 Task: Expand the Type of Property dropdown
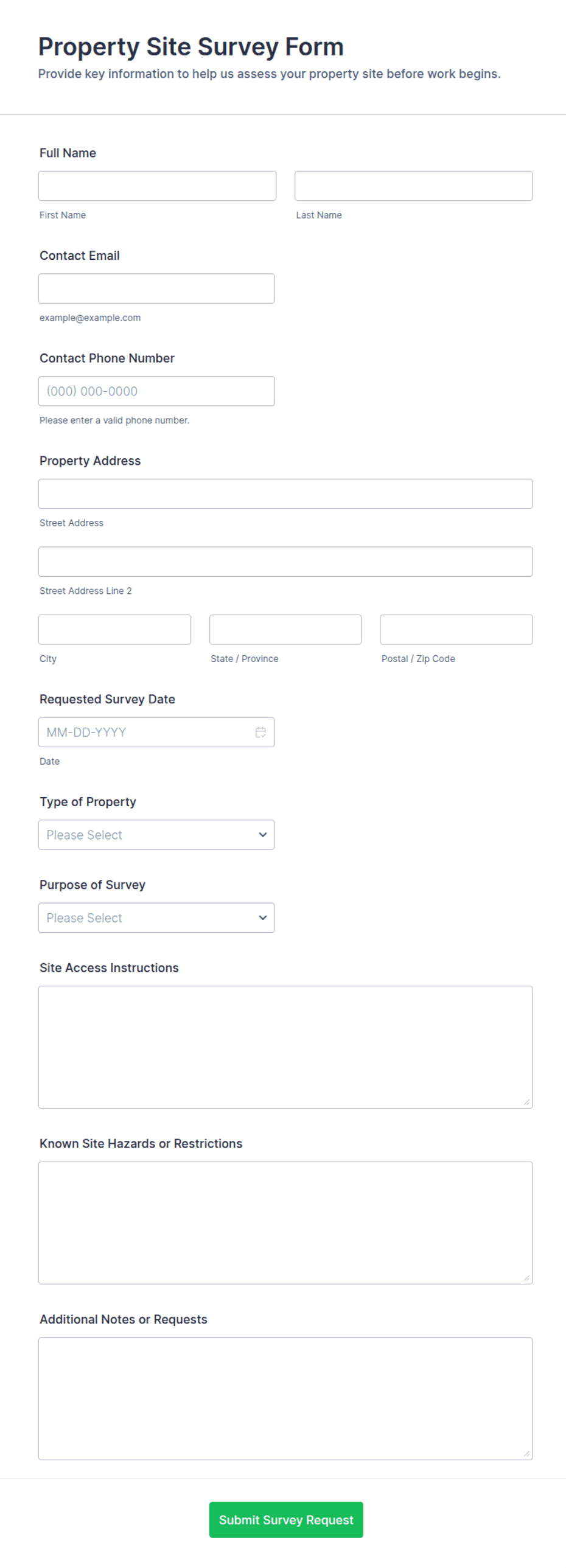tap(156, 835)
